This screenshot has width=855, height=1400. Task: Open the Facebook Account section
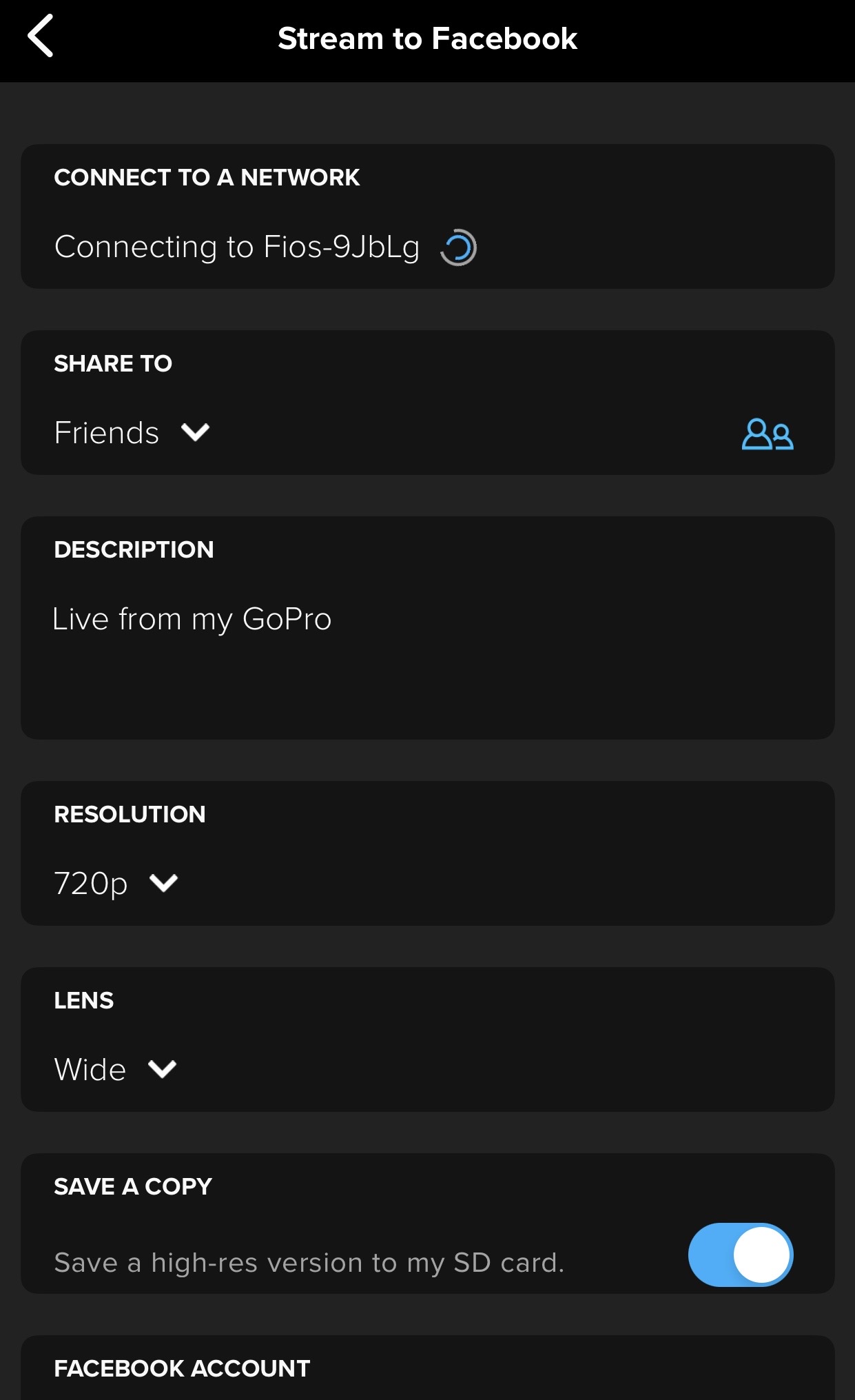point(182,1369)
